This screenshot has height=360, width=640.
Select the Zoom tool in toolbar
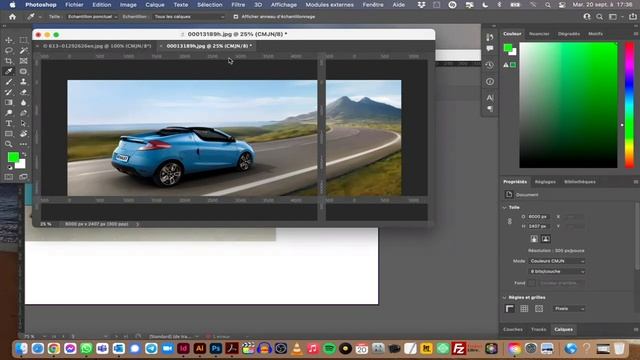9,144
